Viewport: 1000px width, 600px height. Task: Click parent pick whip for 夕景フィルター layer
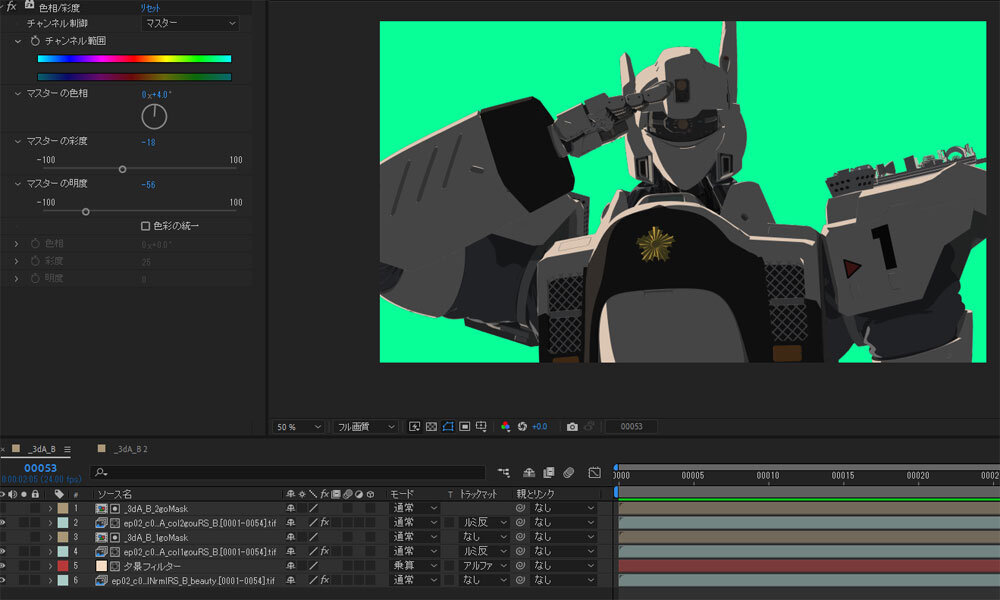point(520,566)
